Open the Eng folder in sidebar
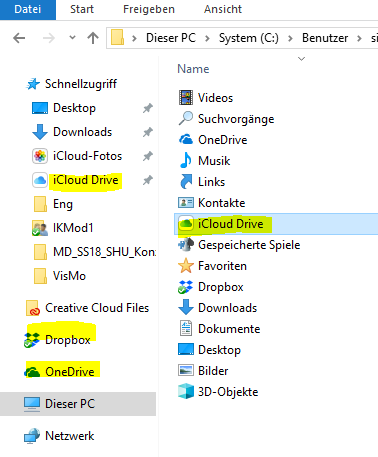 click(x=63, y=204)
